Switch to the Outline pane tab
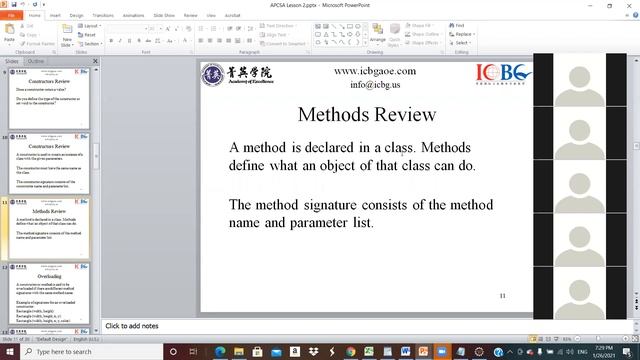640x360 pixels. [x=36, y=61]
